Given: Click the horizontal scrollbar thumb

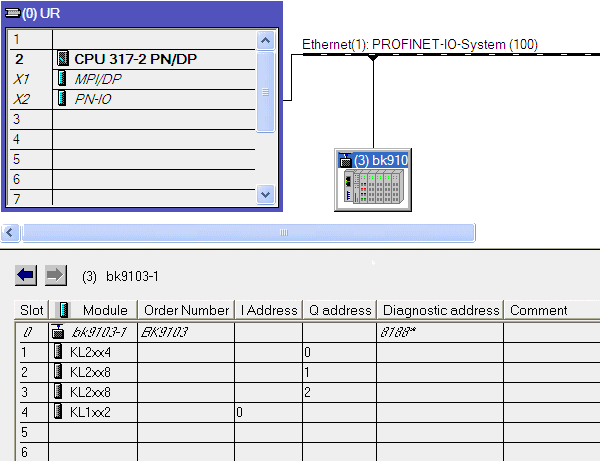Looking at the screenshot, I should (x=249, y=232).
